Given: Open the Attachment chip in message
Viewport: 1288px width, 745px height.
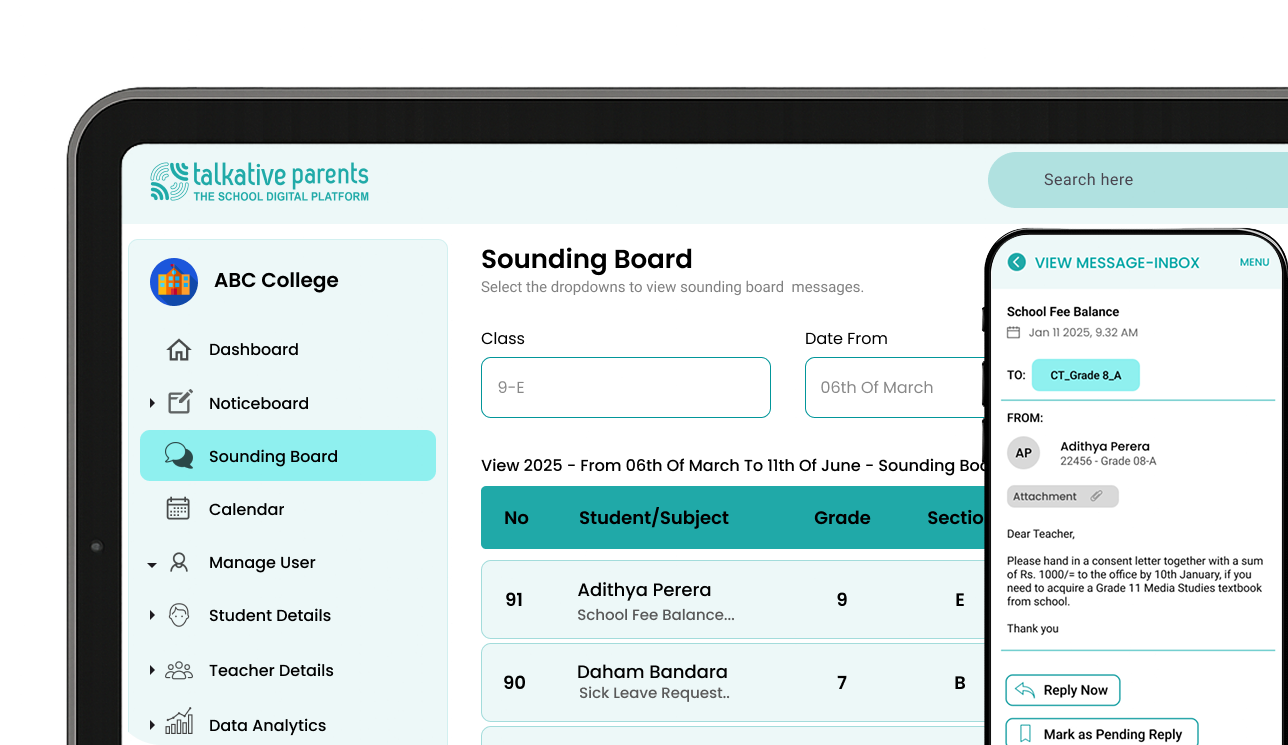Looking at the screenshot, I should click(x=1062, y=496).
